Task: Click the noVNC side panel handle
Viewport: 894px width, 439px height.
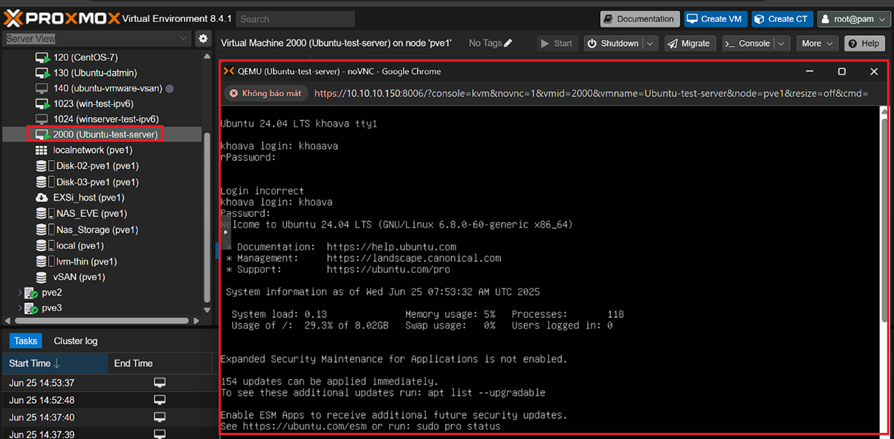Action: (225, 231)
